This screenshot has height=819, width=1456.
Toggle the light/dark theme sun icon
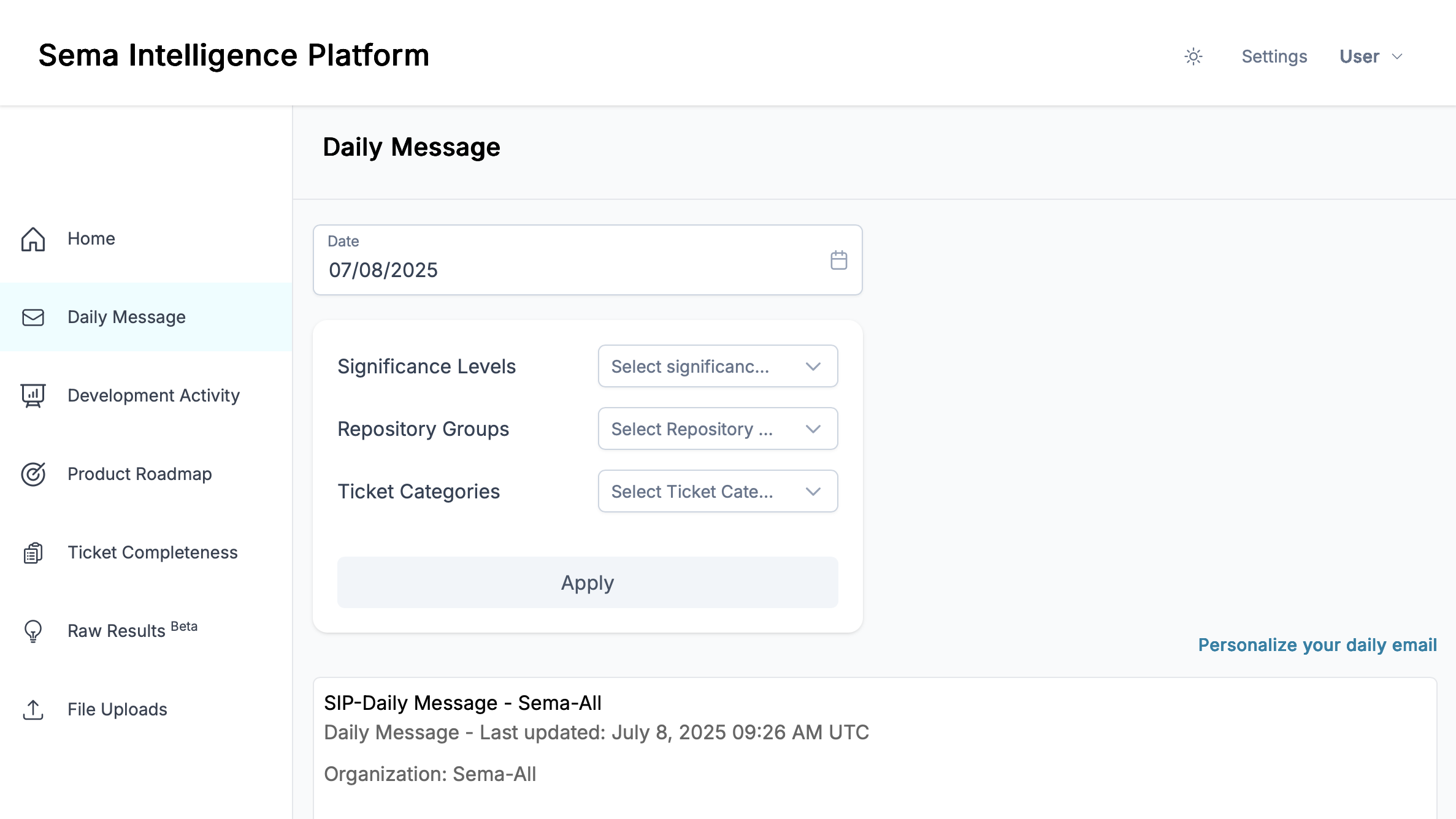pyautogui.click(x=1194, y=56)
